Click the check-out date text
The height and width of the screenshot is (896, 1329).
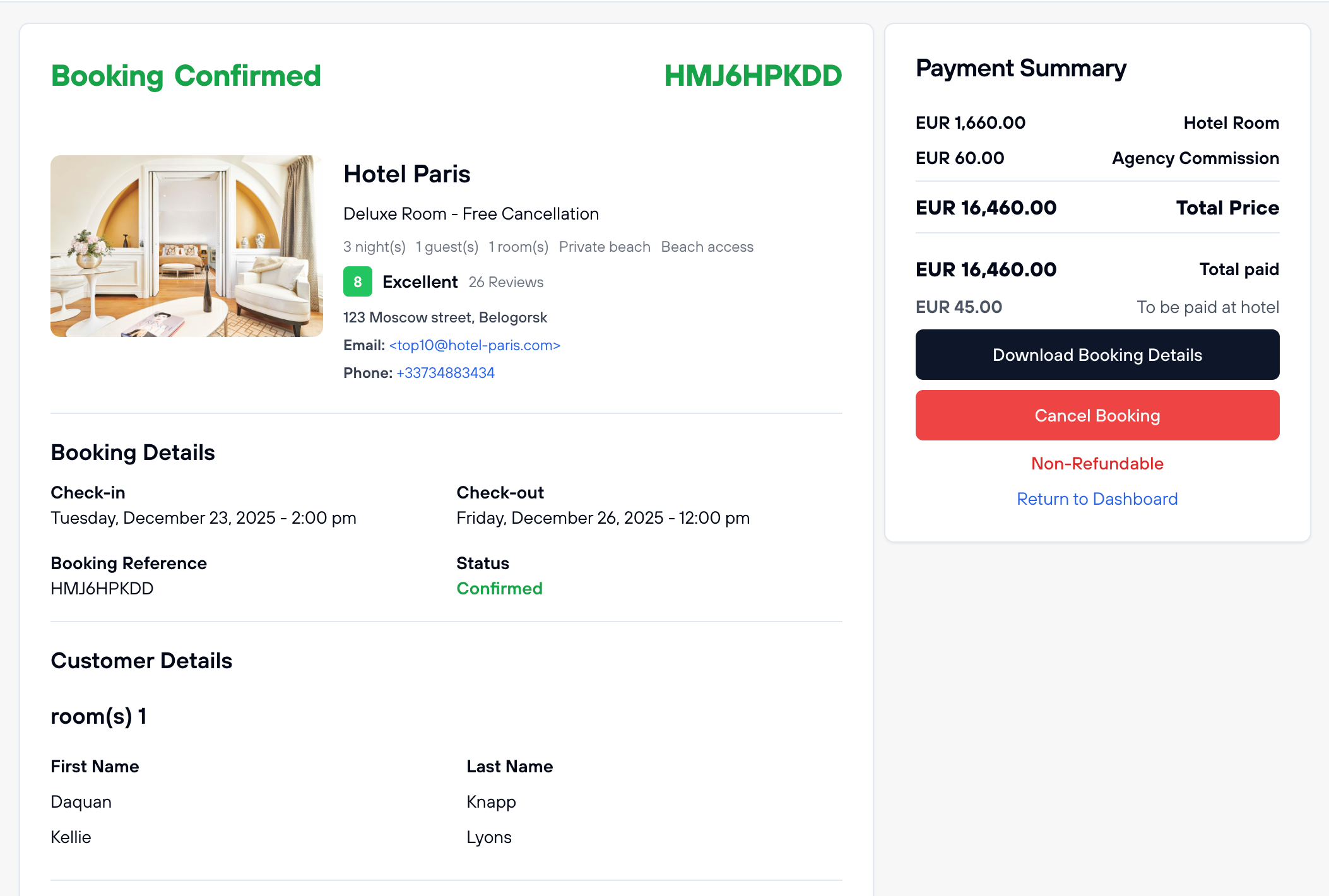[x=603, y=518]
